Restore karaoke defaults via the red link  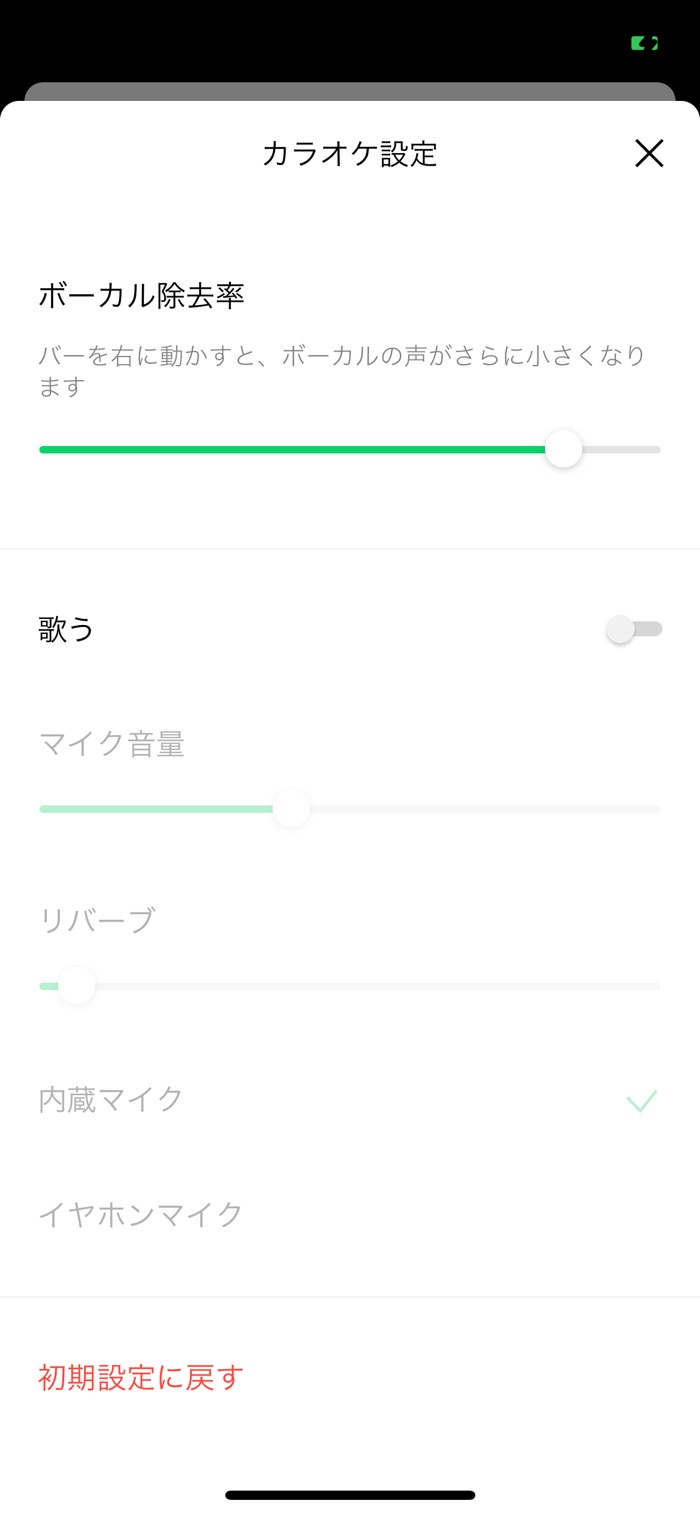tap(139, 1377)
